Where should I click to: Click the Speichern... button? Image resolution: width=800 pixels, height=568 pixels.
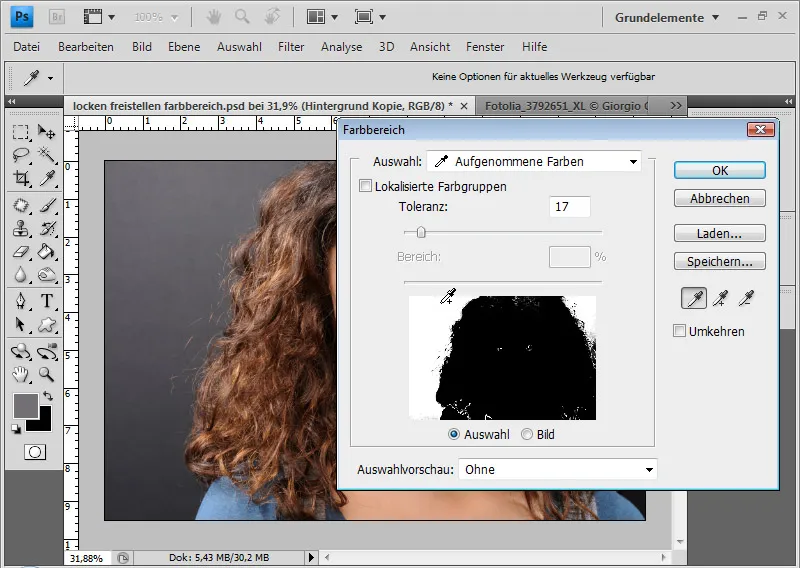[720, 262]
